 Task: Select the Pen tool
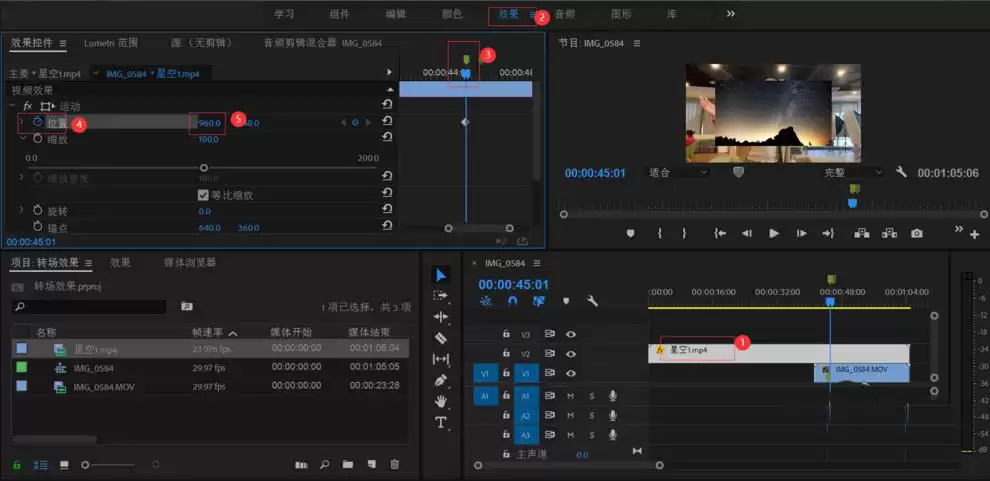[441, 380]
